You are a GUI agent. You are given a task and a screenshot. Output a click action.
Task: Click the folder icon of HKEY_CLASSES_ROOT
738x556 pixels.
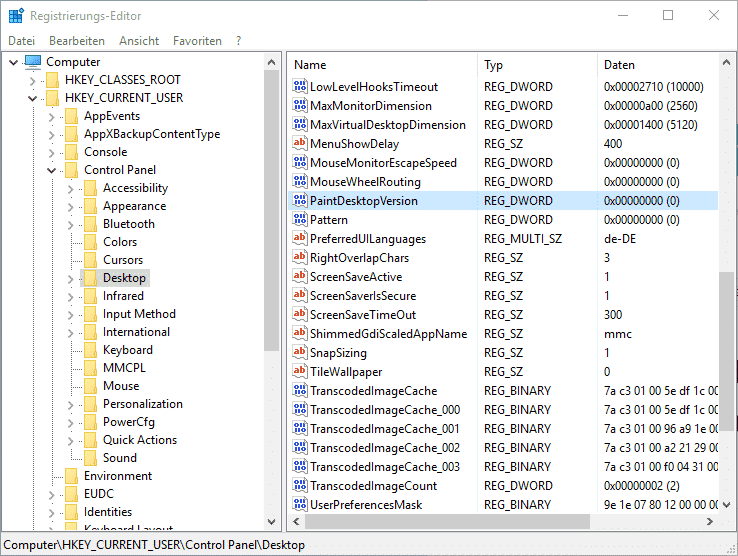point(52,80)
